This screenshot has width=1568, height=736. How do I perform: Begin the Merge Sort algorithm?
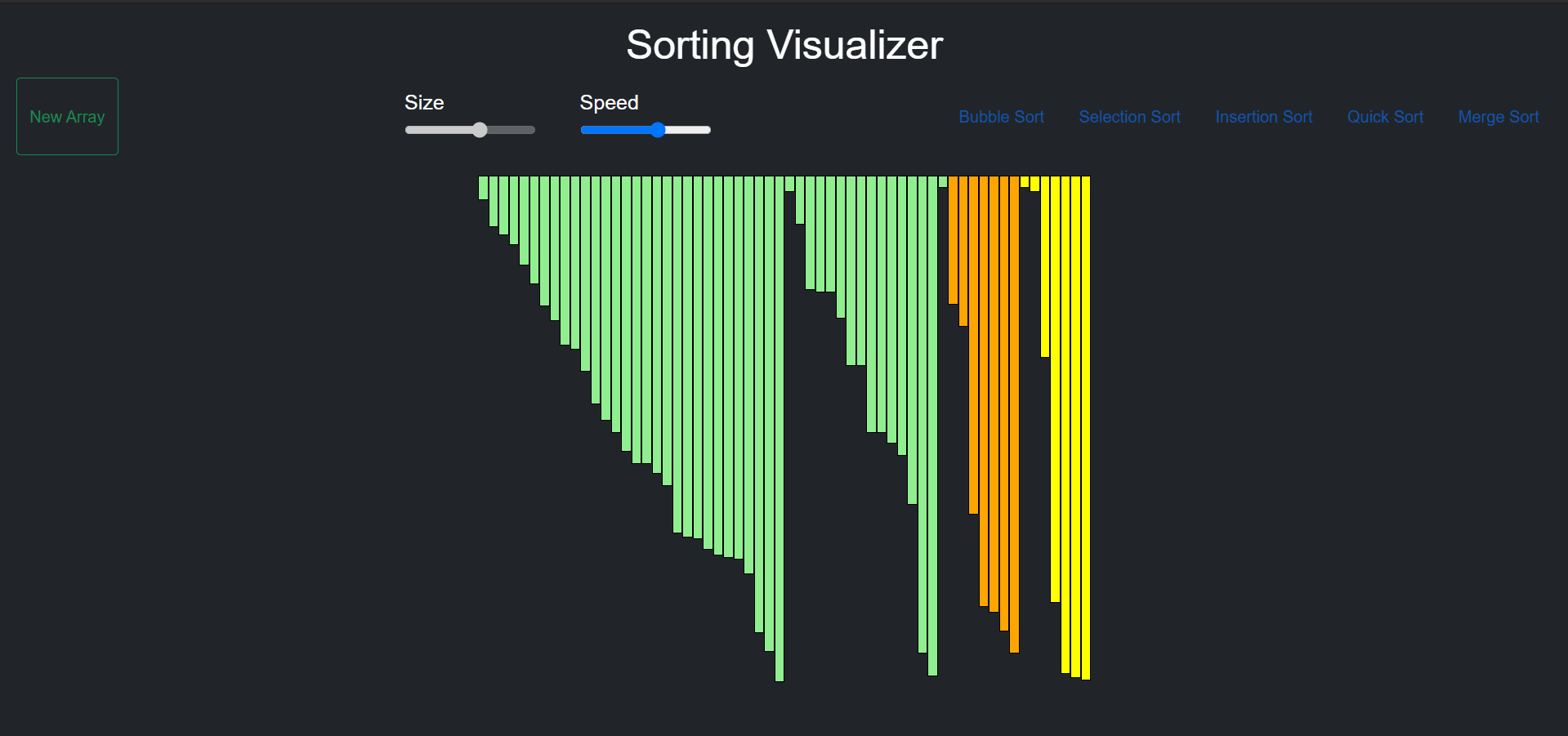[x=1498, y=117]
